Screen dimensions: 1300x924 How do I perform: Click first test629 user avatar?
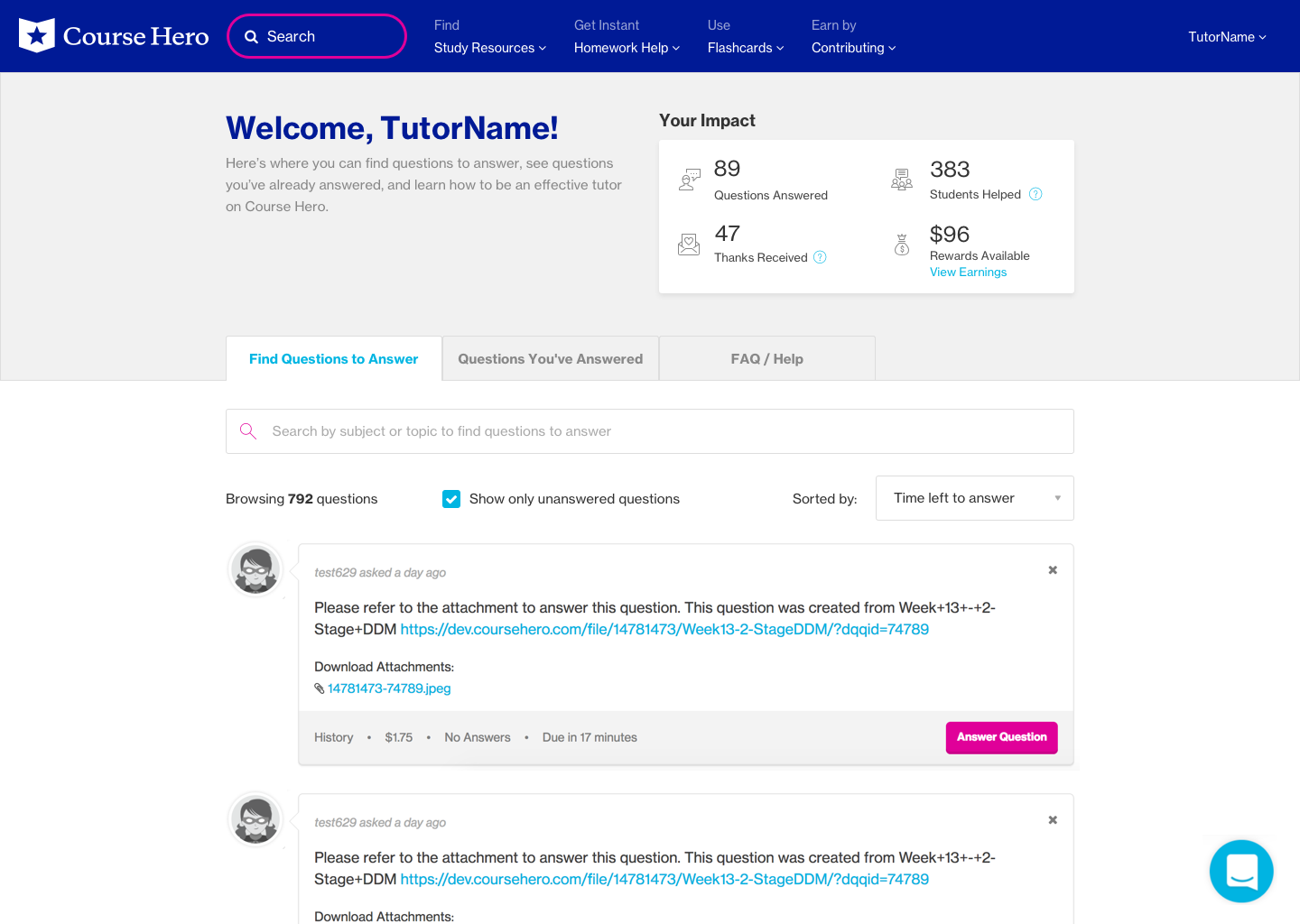256,570
